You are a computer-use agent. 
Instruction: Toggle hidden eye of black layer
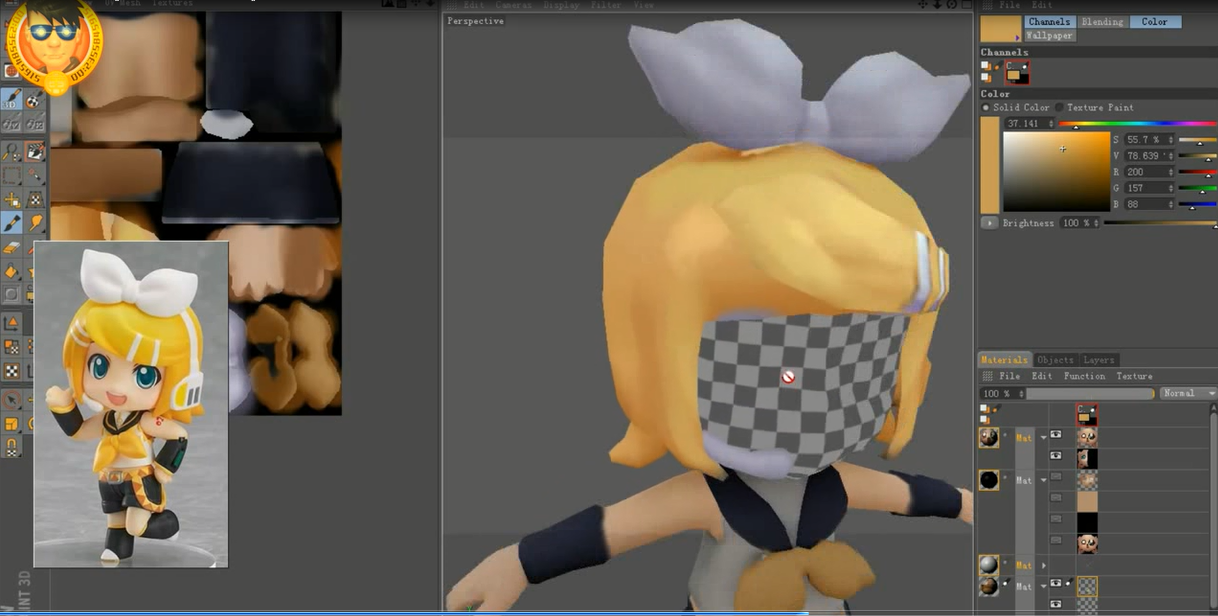pos(1056,518)
